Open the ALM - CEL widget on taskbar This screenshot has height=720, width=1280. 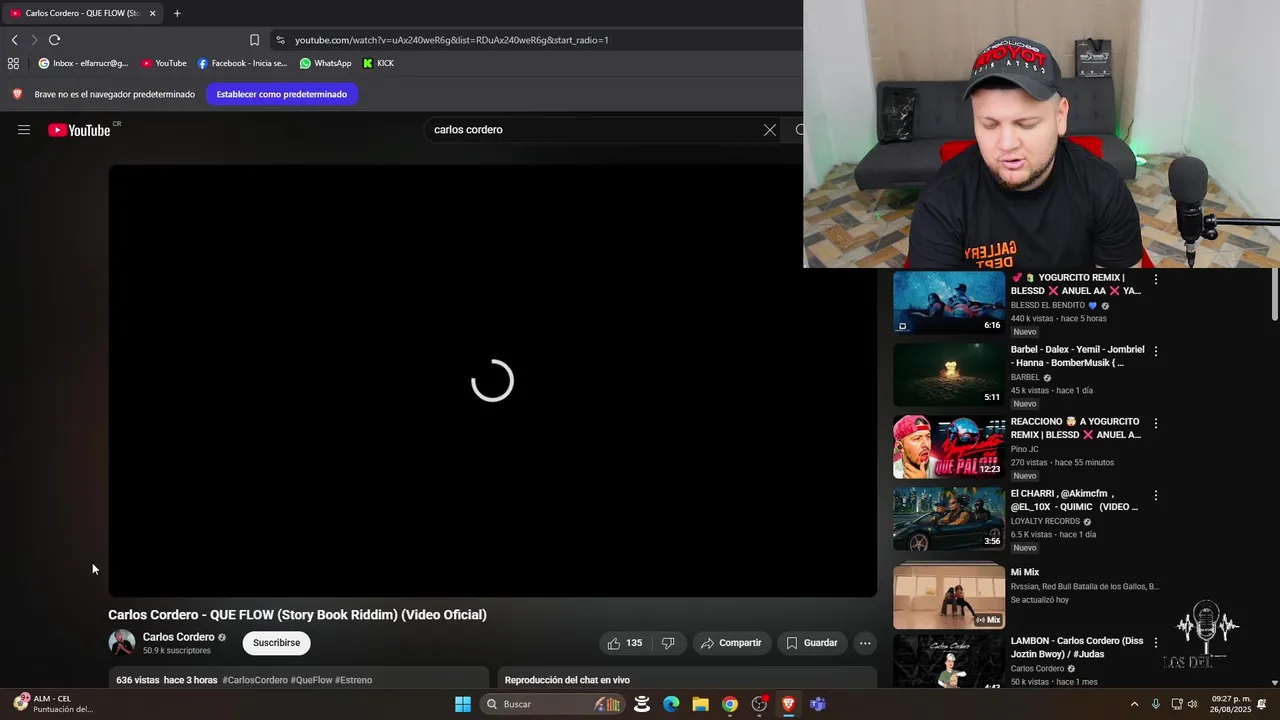[56, 704]
